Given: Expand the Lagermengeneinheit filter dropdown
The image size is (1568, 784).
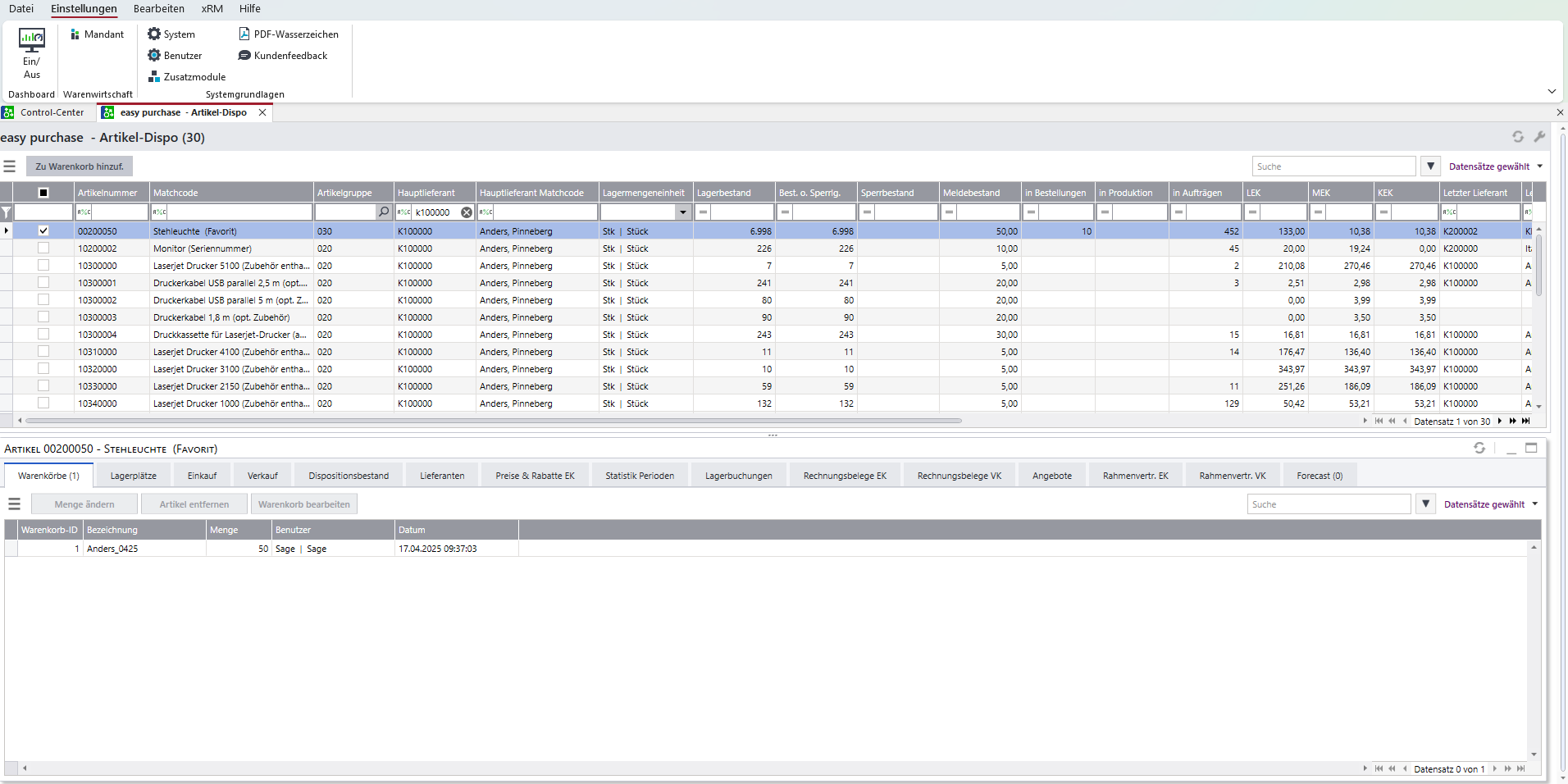Looking at the screenshot, I should (x=683, y=212).
